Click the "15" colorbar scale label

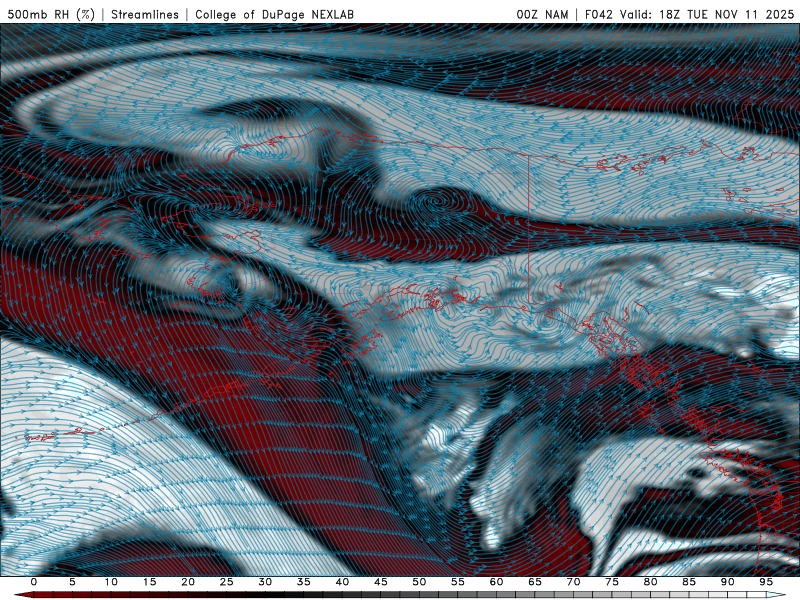[x=149, y=582]
